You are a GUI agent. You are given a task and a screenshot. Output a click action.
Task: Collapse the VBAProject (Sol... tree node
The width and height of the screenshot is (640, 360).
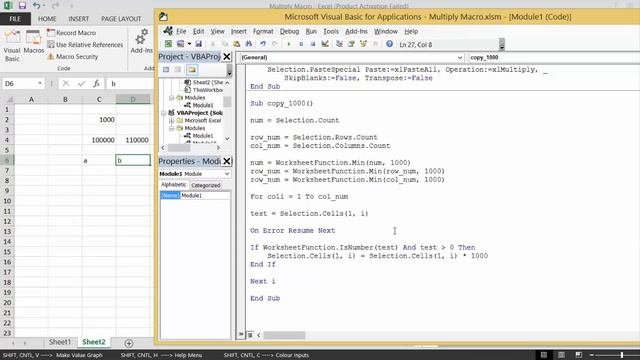point(164,113)
